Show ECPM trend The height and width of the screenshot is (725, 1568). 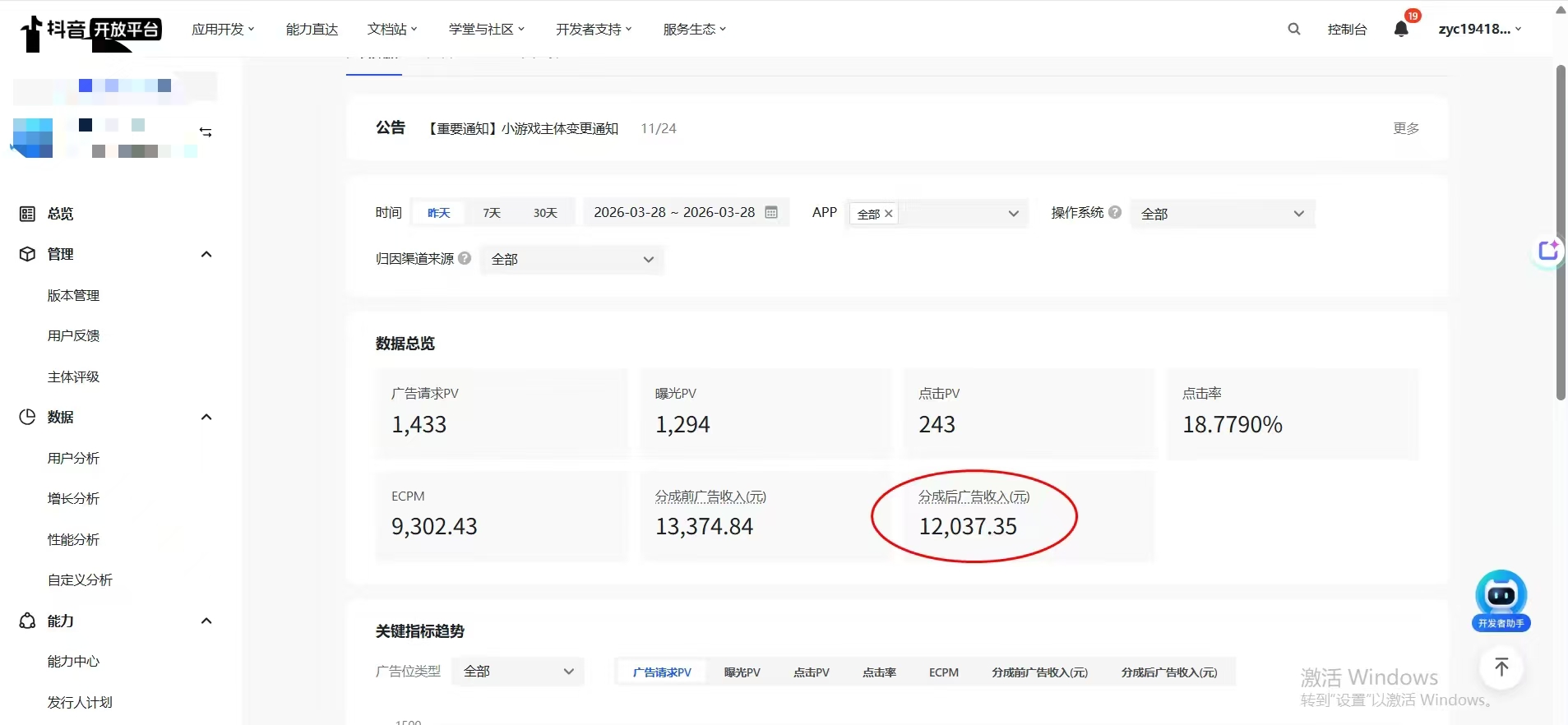pos(944,672)
